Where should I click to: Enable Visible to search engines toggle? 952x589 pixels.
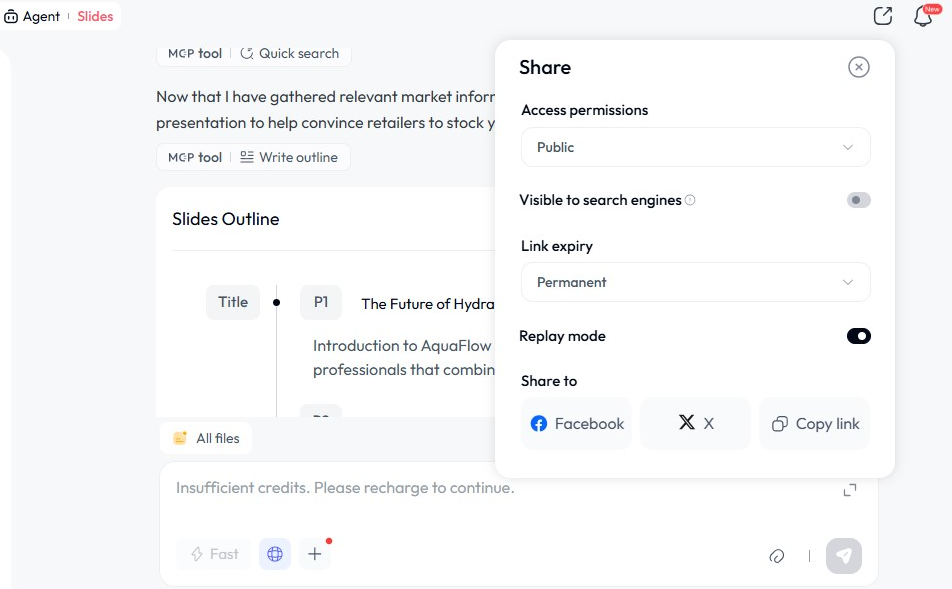(858, 200)
